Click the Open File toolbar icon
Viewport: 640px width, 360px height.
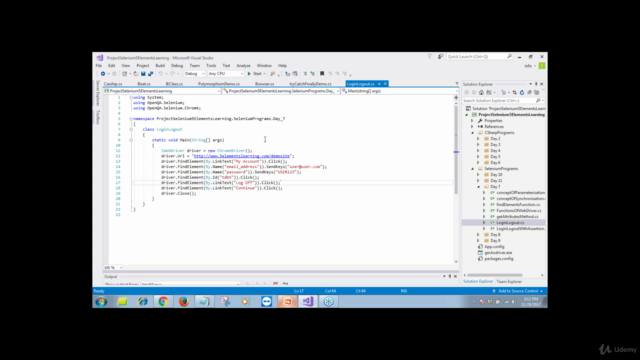[x=136, y=74]
